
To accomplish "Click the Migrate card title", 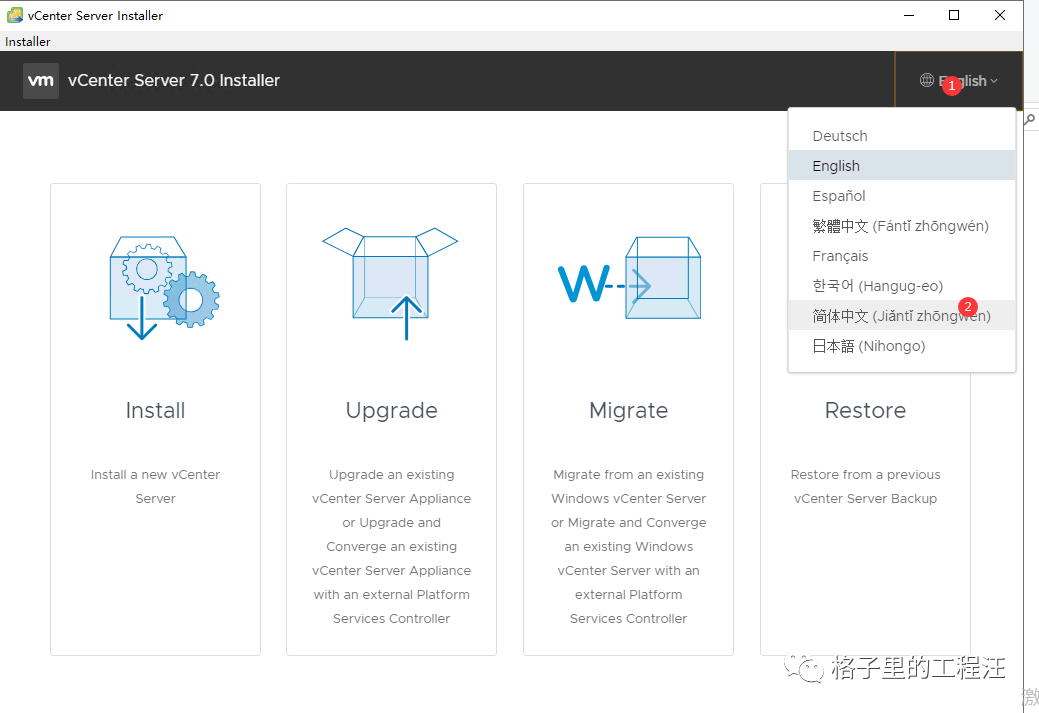I will [x=628, y=411].
